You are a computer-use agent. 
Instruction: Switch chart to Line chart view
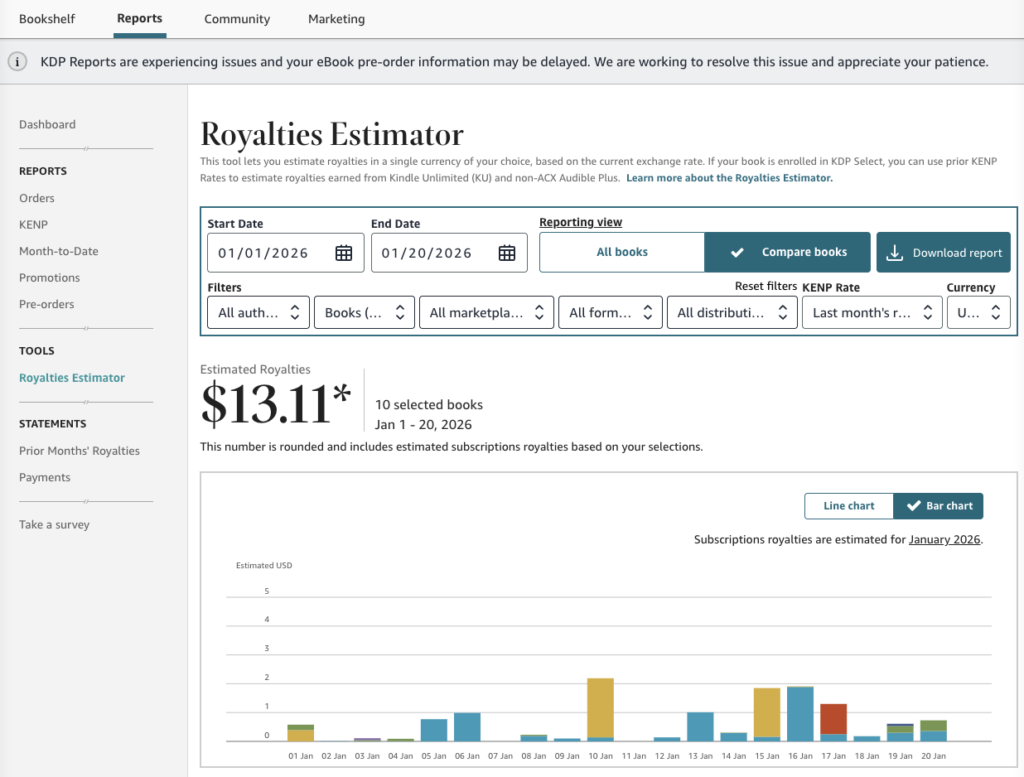[848, 506]
